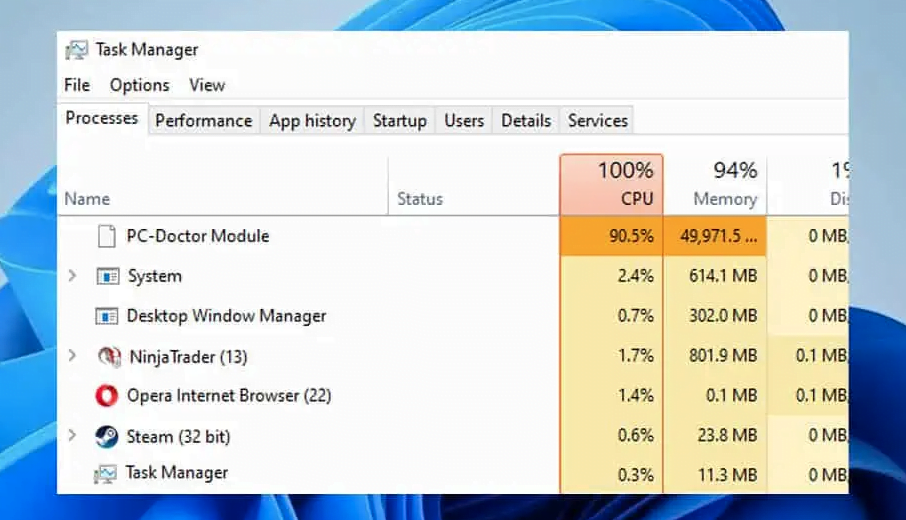
Task: Click the 49,971.5 memory value
Action: pos(719,236)
